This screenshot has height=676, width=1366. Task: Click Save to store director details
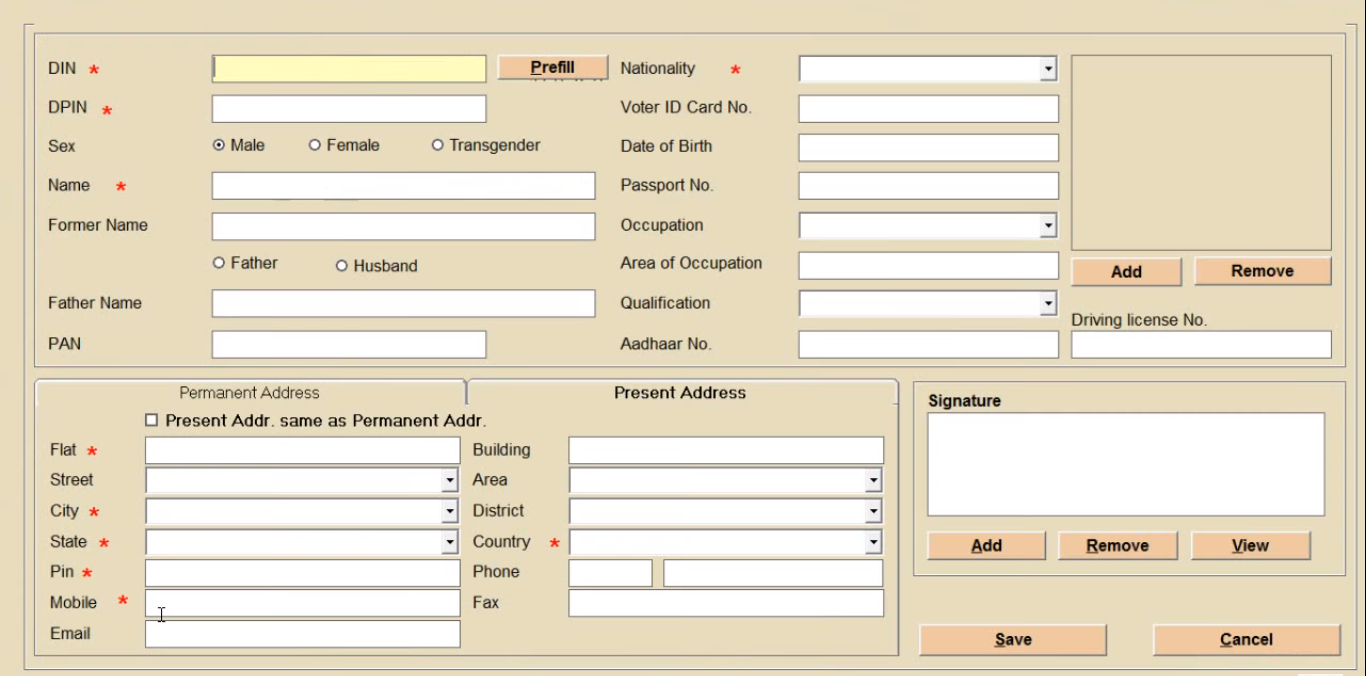(x=1012, y=640)
